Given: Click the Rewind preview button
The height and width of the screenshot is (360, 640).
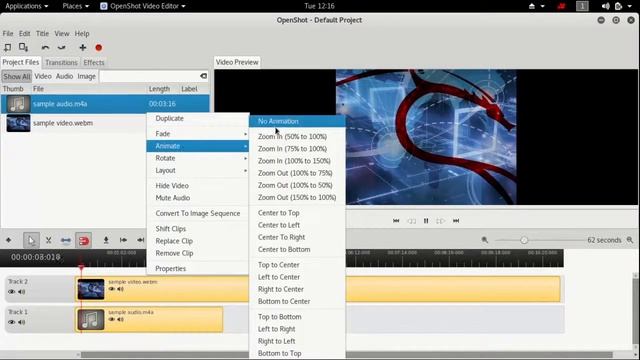Looking at the screenshot, I should coord(411,221).
